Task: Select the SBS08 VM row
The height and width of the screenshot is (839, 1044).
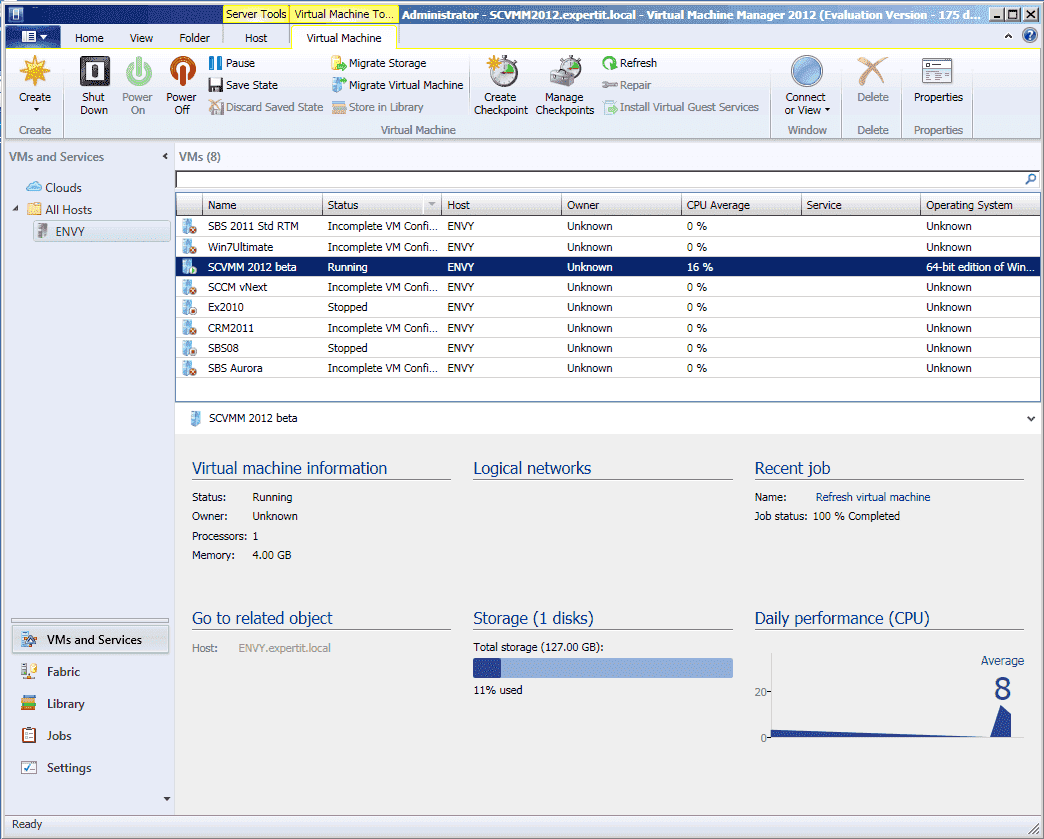Action: (x=607, y=348)
